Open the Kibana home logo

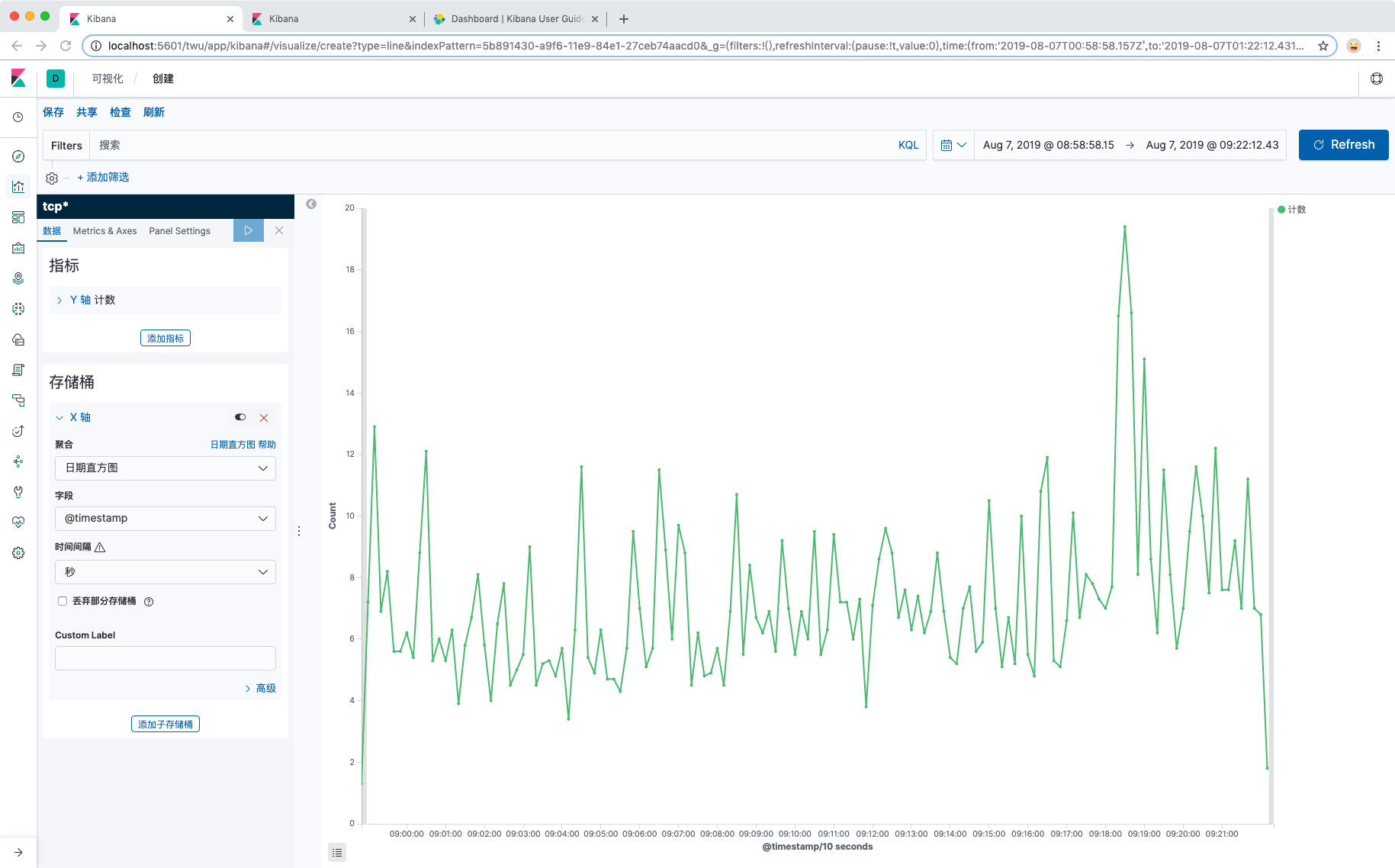click(18, 78)
